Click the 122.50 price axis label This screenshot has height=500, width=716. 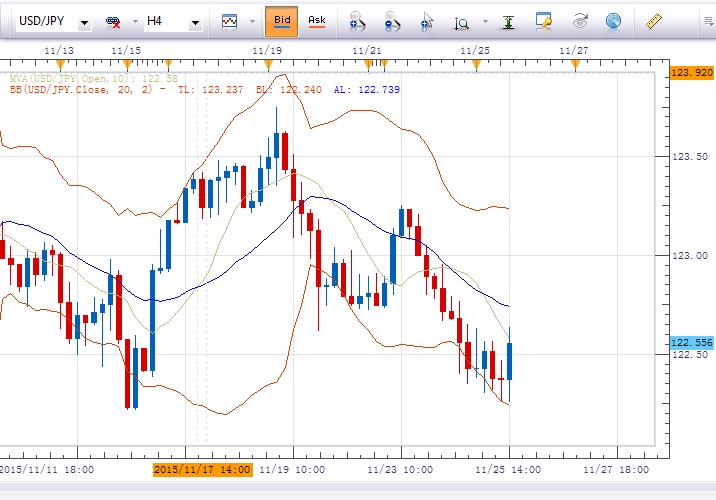(690, 355)
